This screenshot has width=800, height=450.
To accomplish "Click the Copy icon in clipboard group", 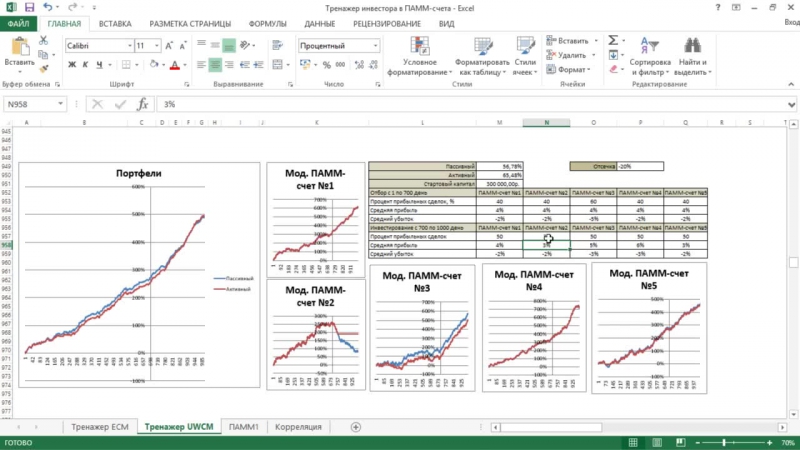I will tap(43, 54).
